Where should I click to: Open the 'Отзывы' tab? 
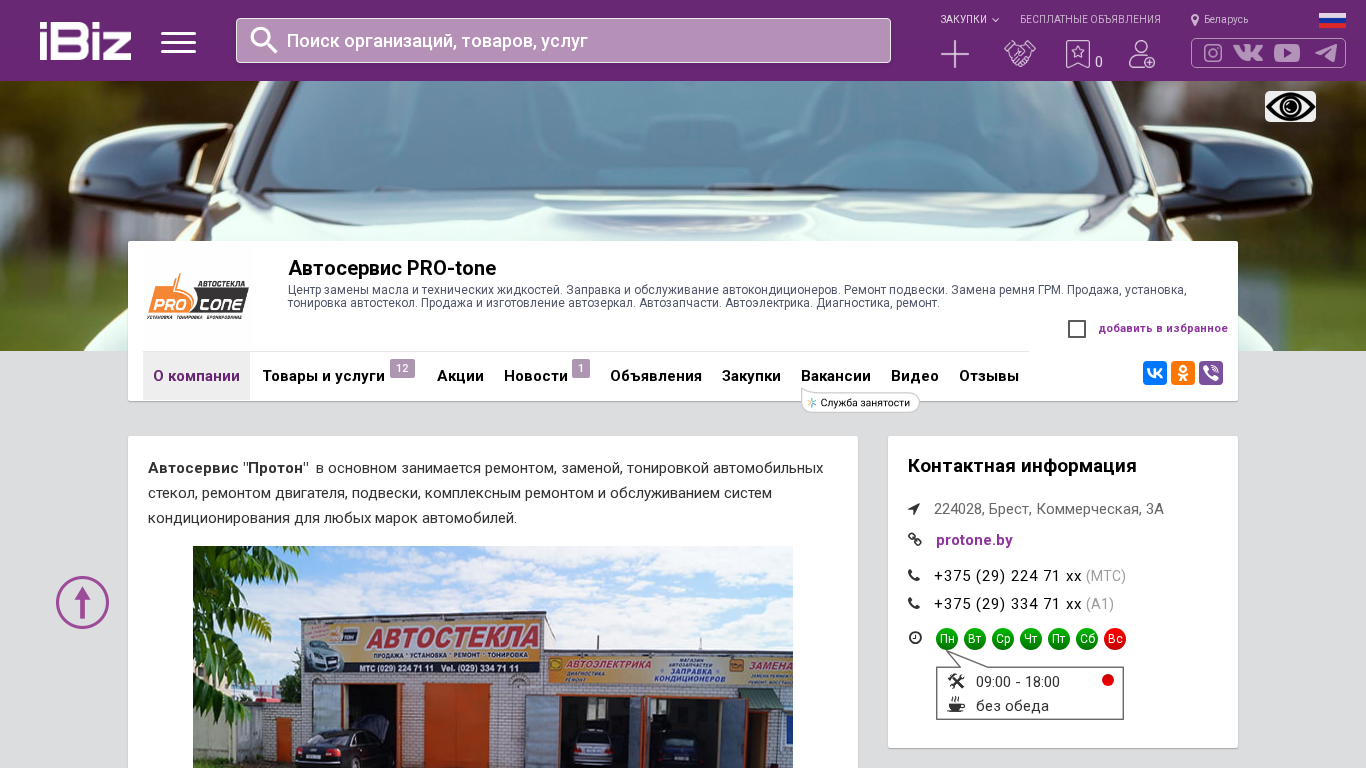pyautogui.click(x=989, y=376)
